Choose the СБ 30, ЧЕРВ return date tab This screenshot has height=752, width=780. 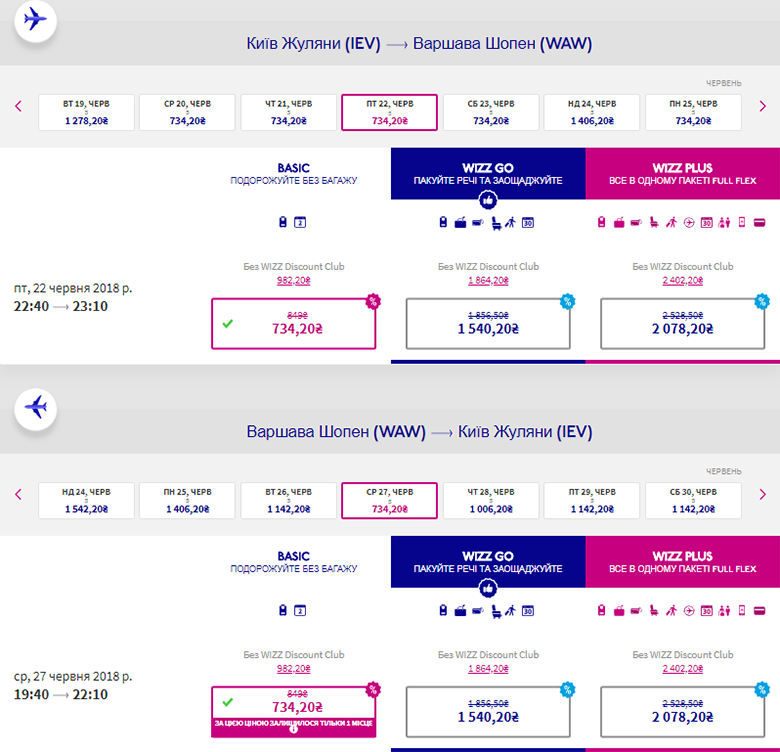tap(692, 500)
